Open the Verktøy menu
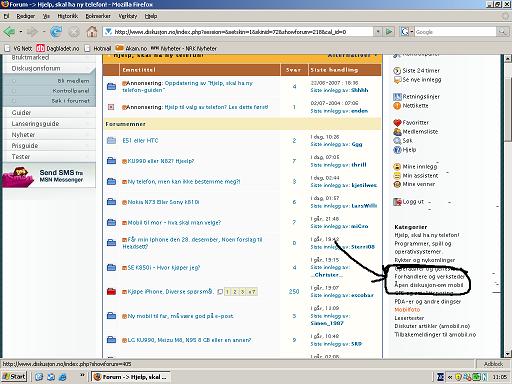Screen dimensions: 512x384 click(x=128, y=16)
